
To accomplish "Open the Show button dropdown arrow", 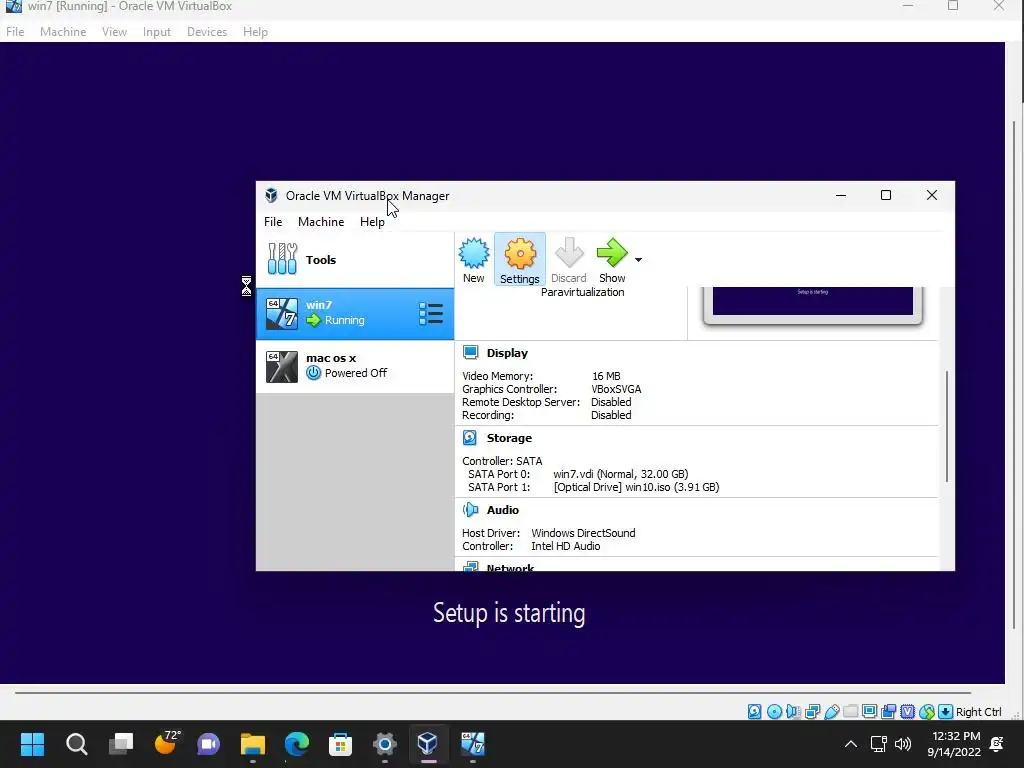I will pos(639,260).
